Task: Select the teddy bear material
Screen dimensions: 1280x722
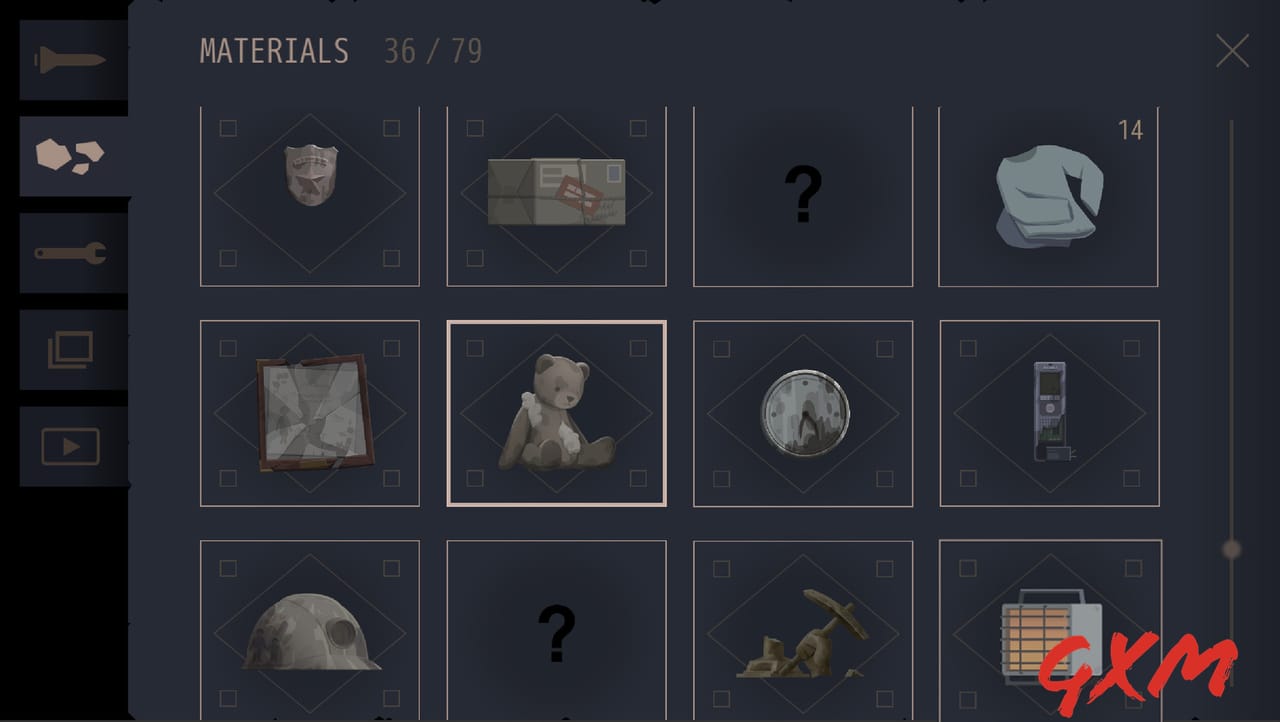Action: pos(556,413)
